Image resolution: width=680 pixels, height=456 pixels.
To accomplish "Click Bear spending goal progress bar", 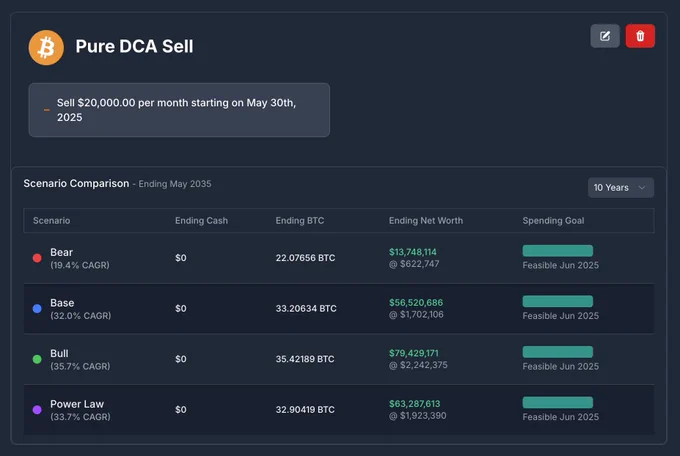I will [x=558, y=251].
